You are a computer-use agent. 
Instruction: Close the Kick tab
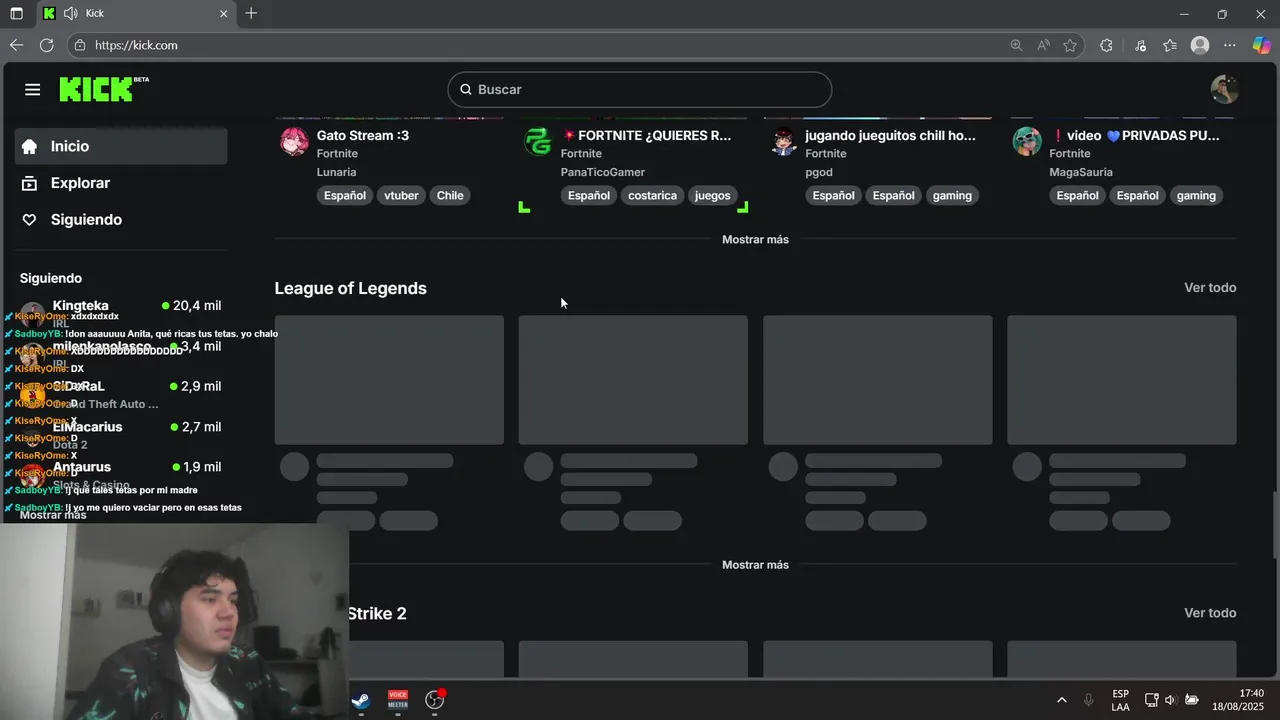point(224,13)
